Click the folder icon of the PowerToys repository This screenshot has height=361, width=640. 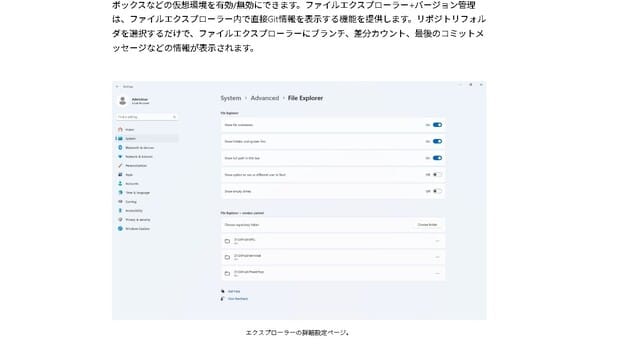(x=227, y=273)
